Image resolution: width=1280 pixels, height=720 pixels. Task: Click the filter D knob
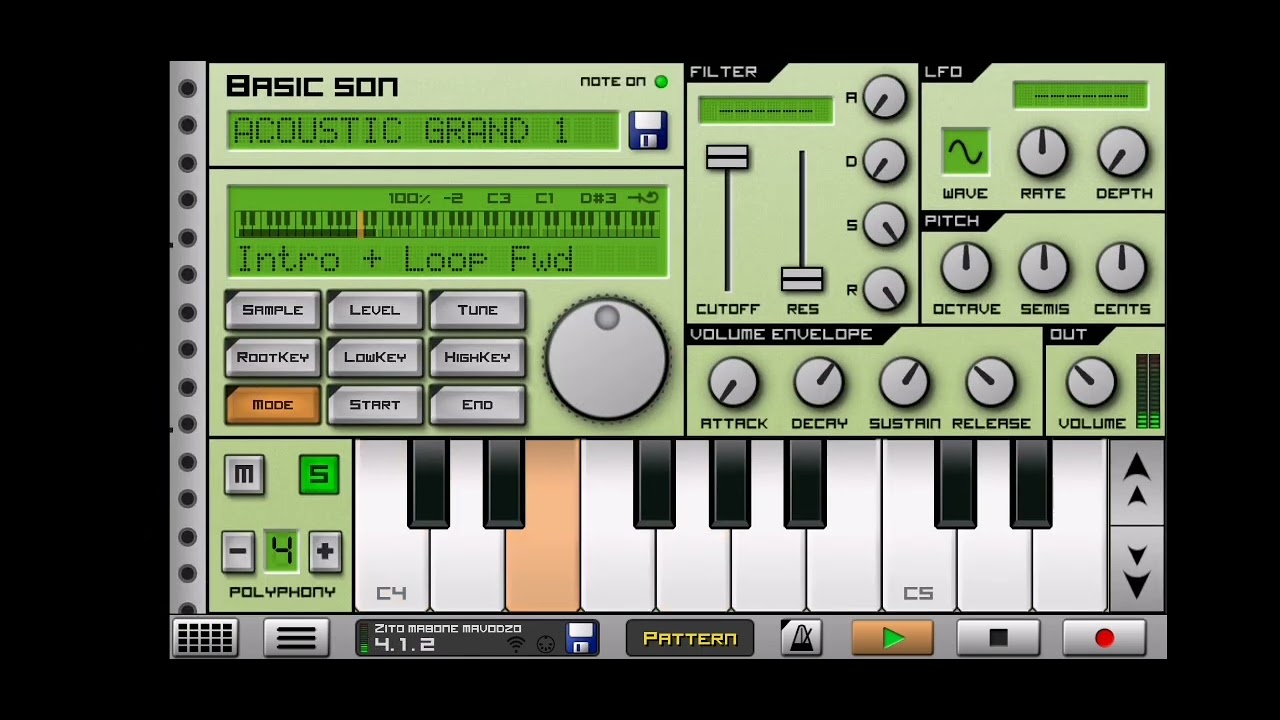click(x=884, y=161)
